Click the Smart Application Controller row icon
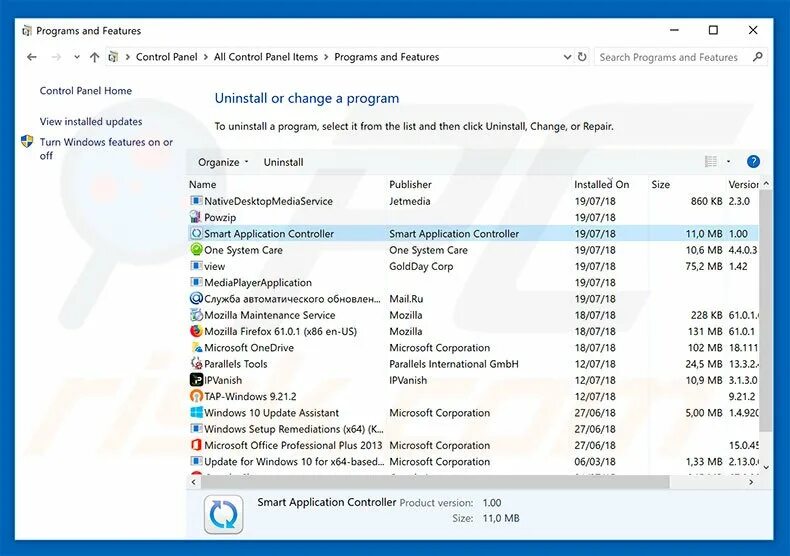This screenshot has width=790, height=556. click(x=196, y=233)
